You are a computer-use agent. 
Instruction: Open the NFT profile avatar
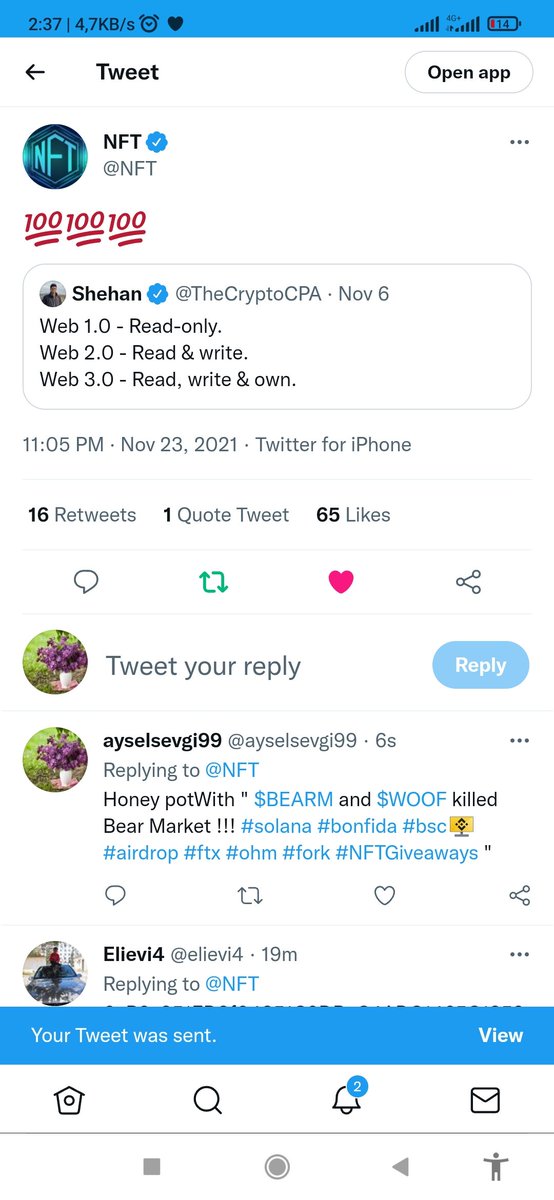[55, 157]
